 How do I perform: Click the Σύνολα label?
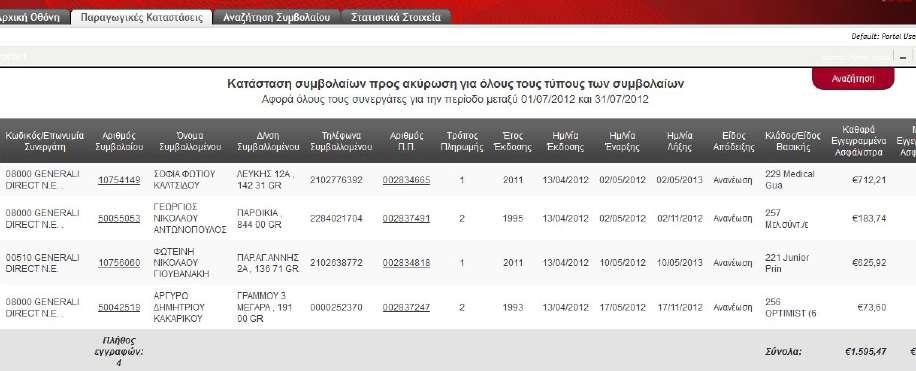(x=783, y=352)
